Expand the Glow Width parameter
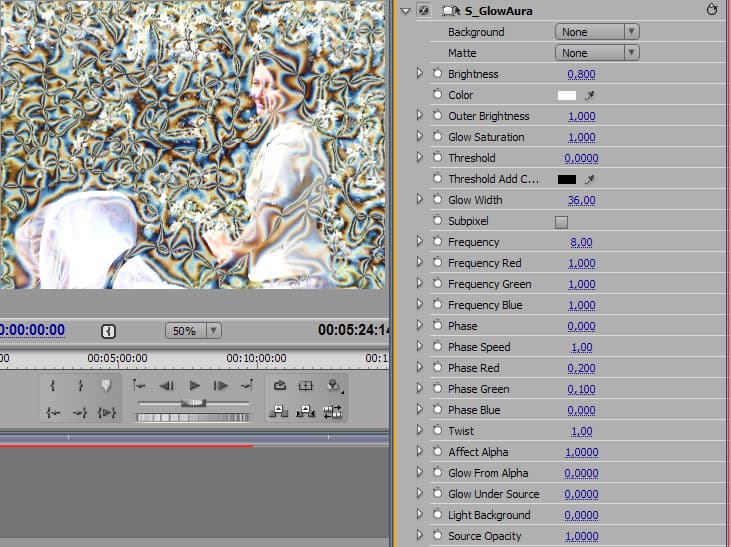The height and width of the screenshot is (547, 731). click(x=420, y=199)
